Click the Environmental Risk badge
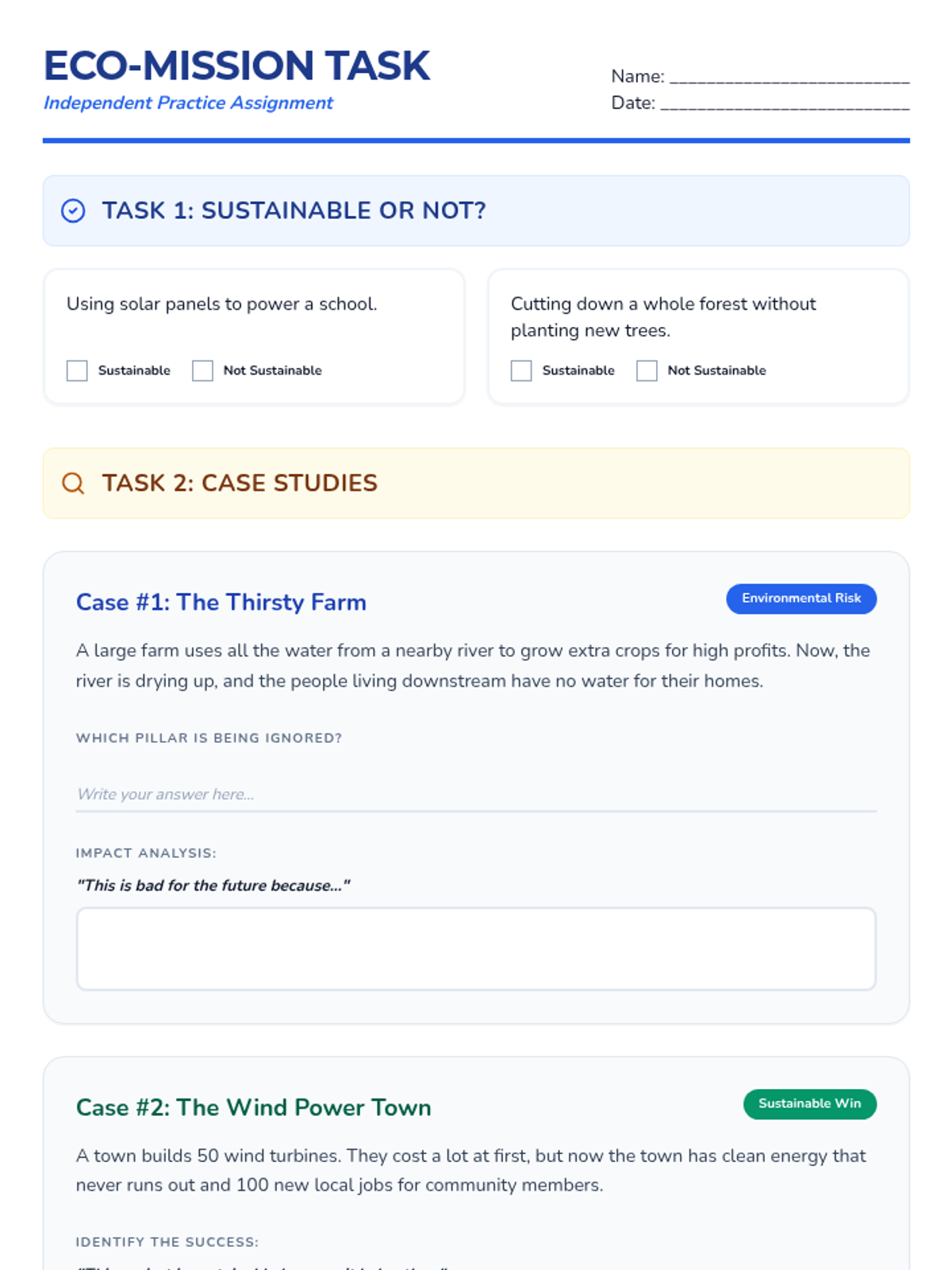The image size is (952, 1270). click(x=800, y=598)
